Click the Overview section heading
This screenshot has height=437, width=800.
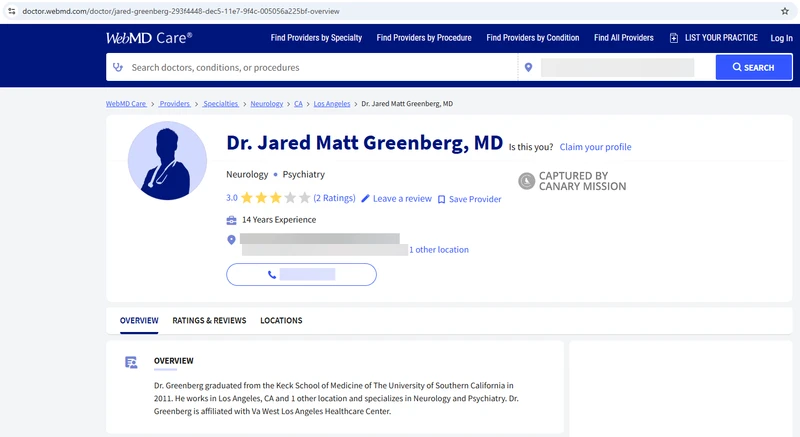coord(173,361)
